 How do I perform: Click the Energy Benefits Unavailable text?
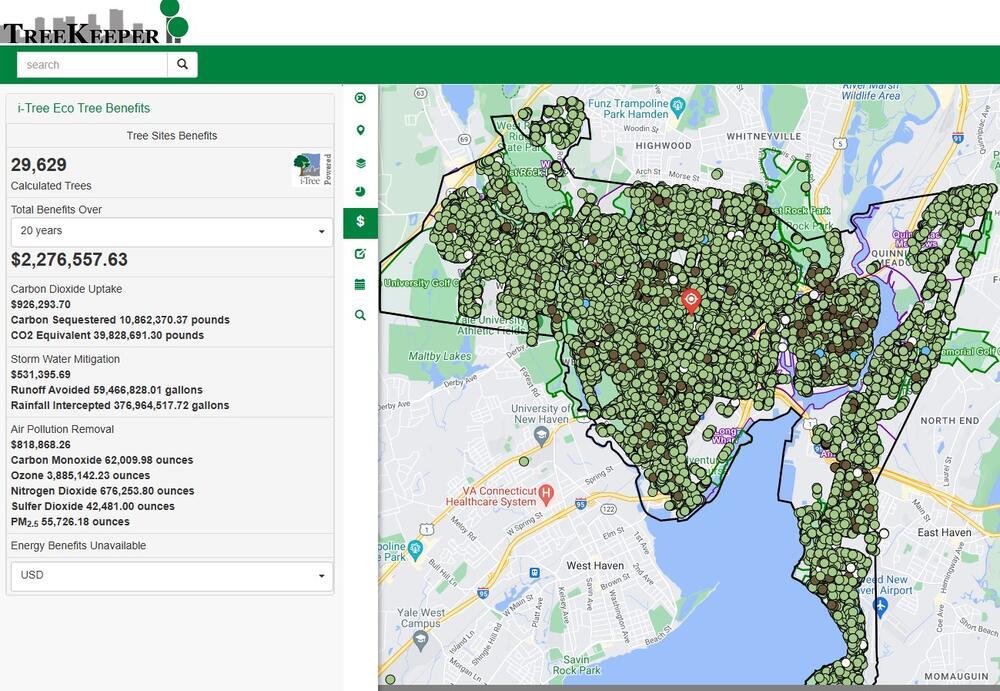tap(78, 546)
